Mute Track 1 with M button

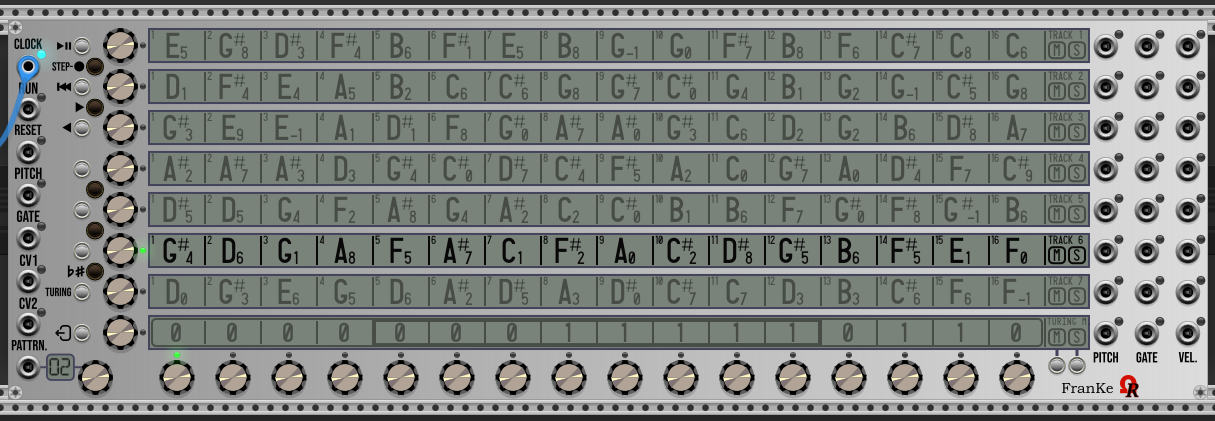tap(1056, 51)
